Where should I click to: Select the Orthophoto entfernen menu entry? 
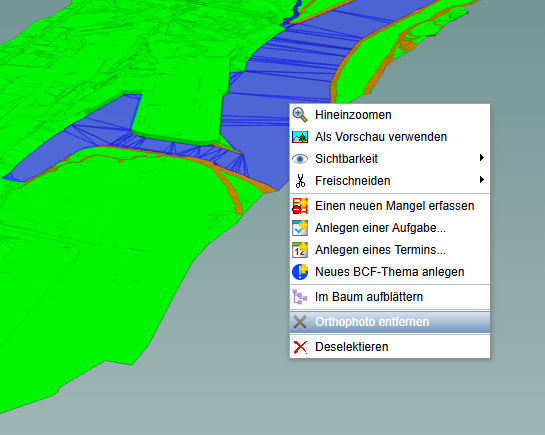pos(390,322)
